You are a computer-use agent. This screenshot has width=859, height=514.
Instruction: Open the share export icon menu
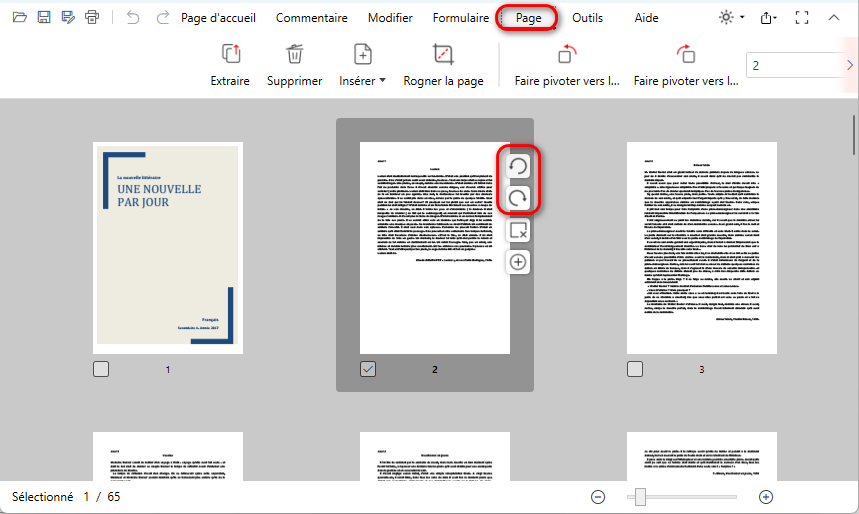coord(768,18)
